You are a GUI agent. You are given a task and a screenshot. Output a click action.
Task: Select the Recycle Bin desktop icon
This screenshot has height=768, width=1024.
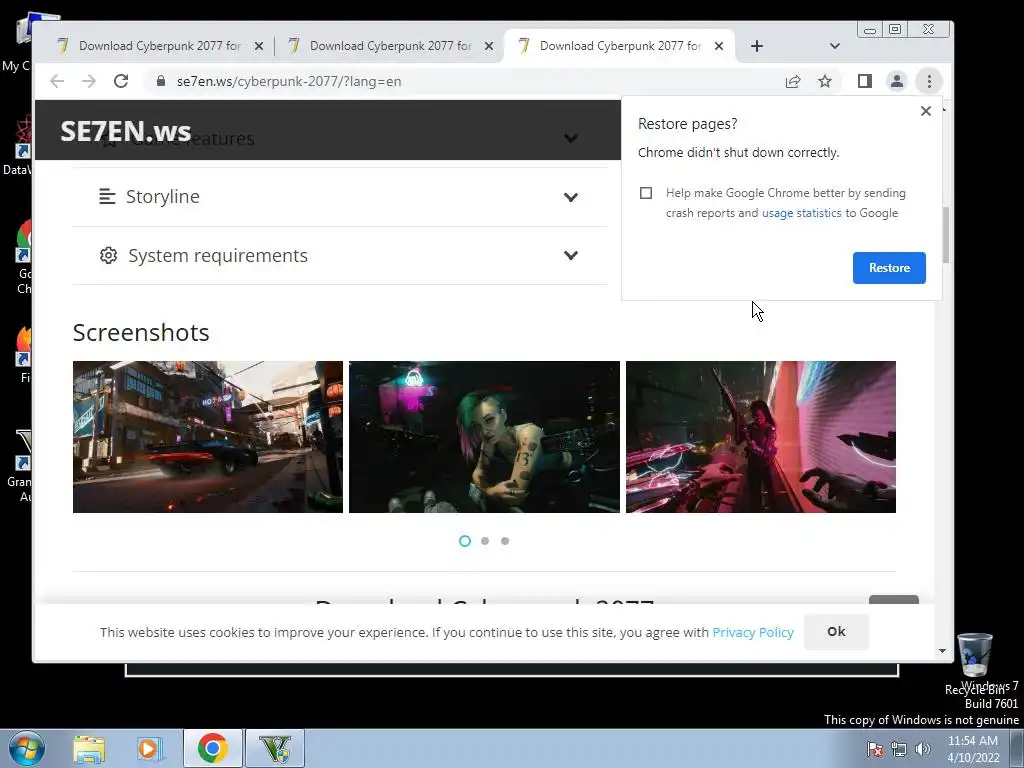click(974, 663)
